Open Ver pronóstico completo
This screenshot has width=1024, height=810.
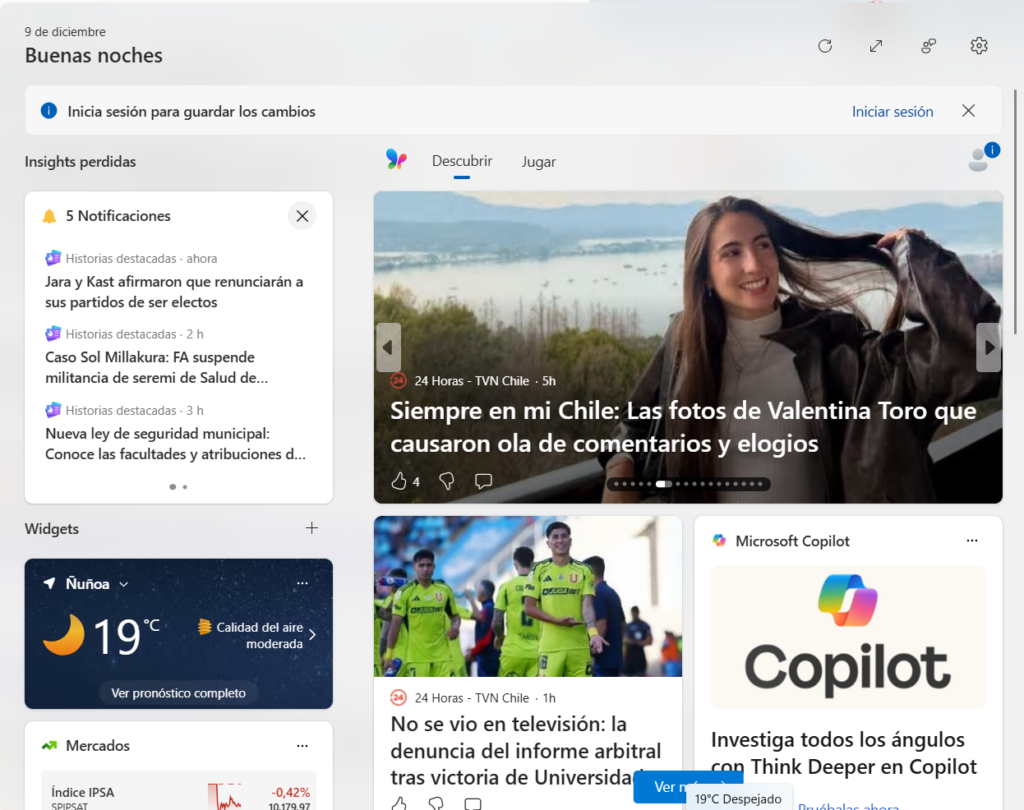[178, 691]
